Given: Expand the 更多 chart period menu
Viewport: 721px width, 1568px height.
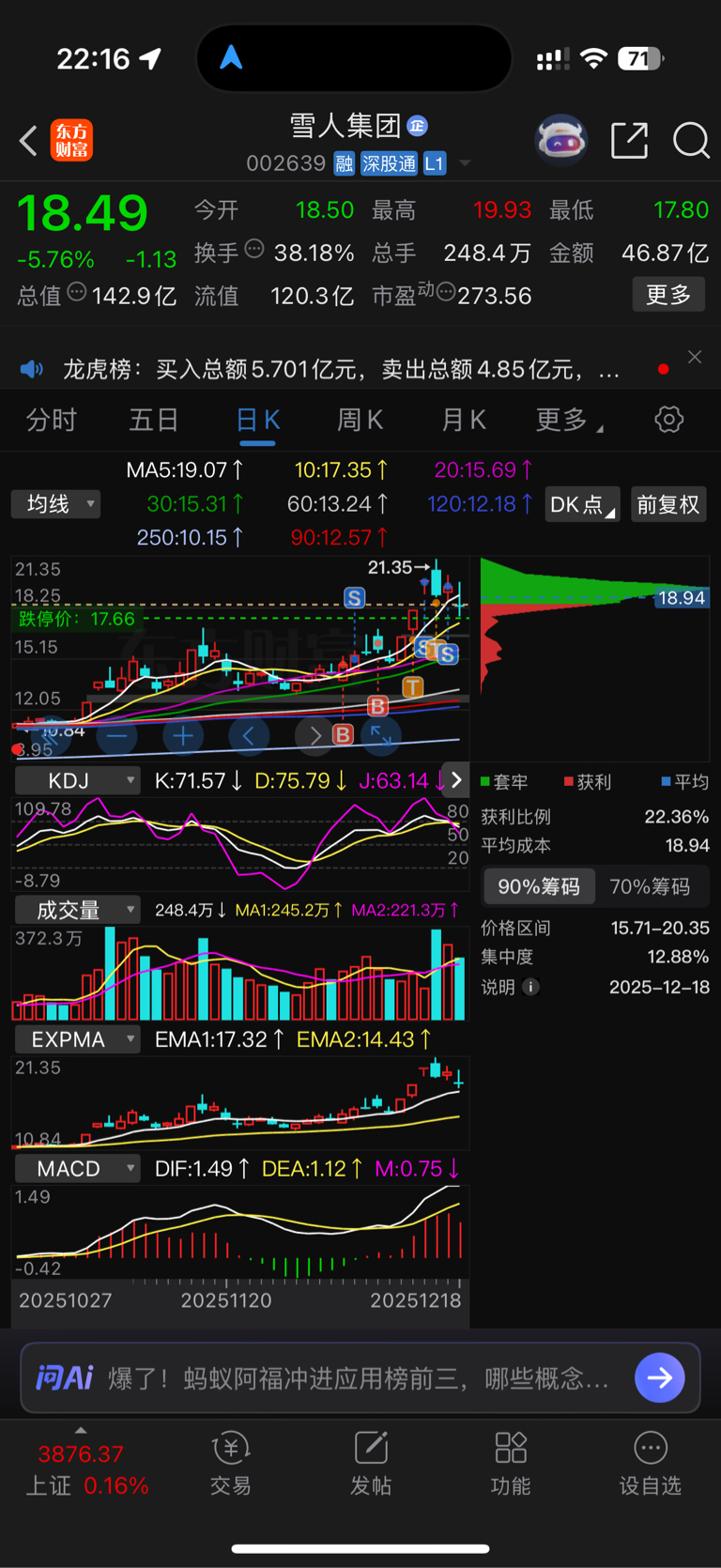Looking at the screenshot, I should coord(569,420).
